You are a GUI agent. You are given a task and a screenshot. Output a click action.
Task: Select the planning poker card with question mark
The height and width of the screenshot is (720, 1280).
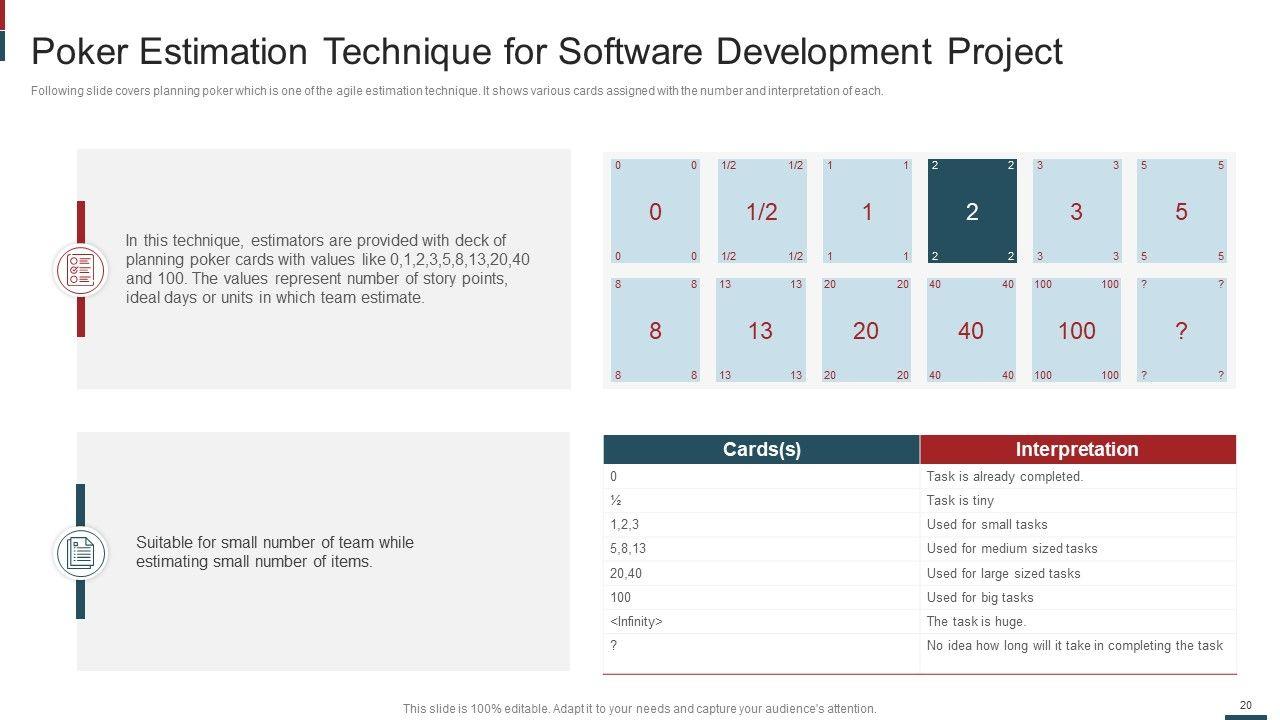1182,330
